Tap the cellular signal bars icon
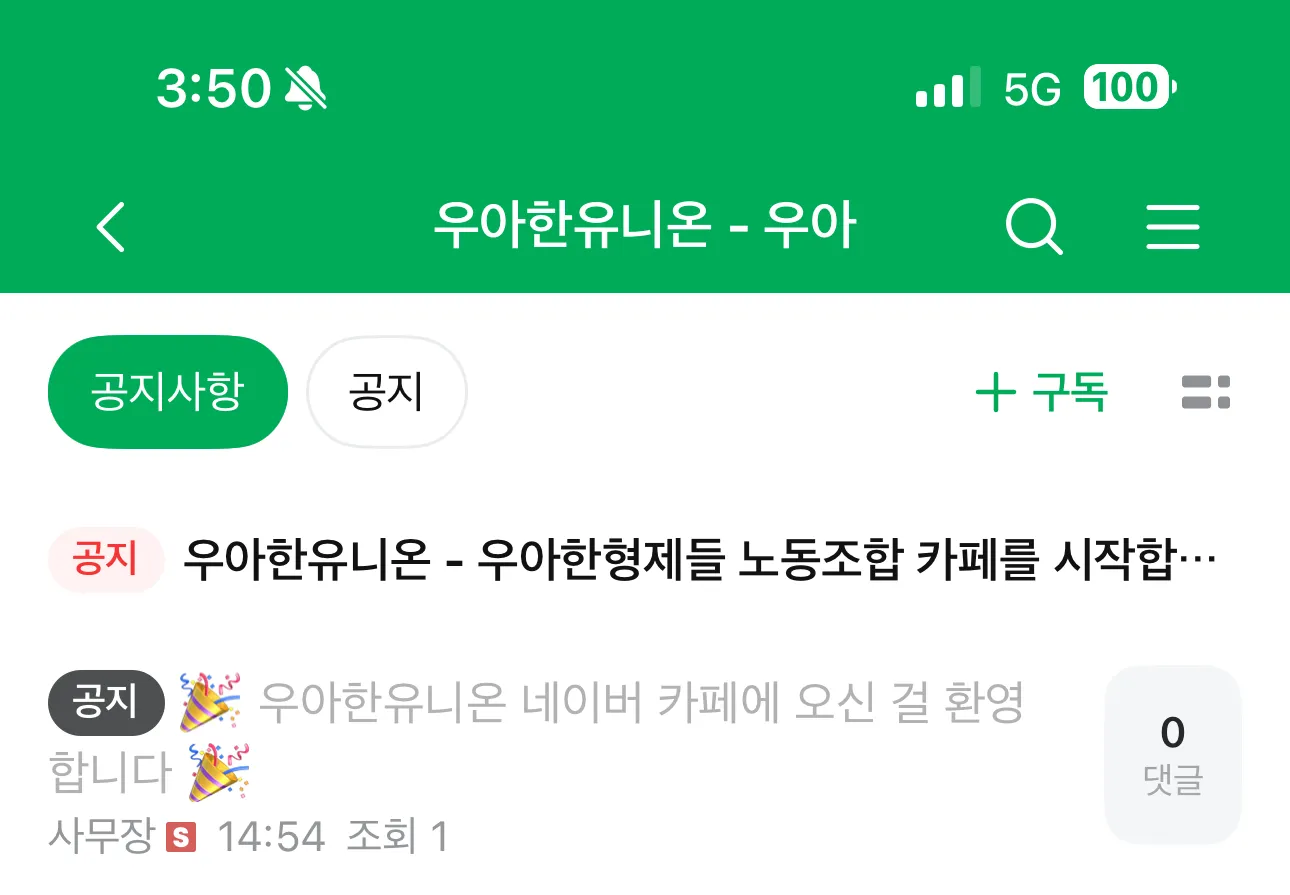The height and width of the screenshot is (895, 1290). [948, 89]
